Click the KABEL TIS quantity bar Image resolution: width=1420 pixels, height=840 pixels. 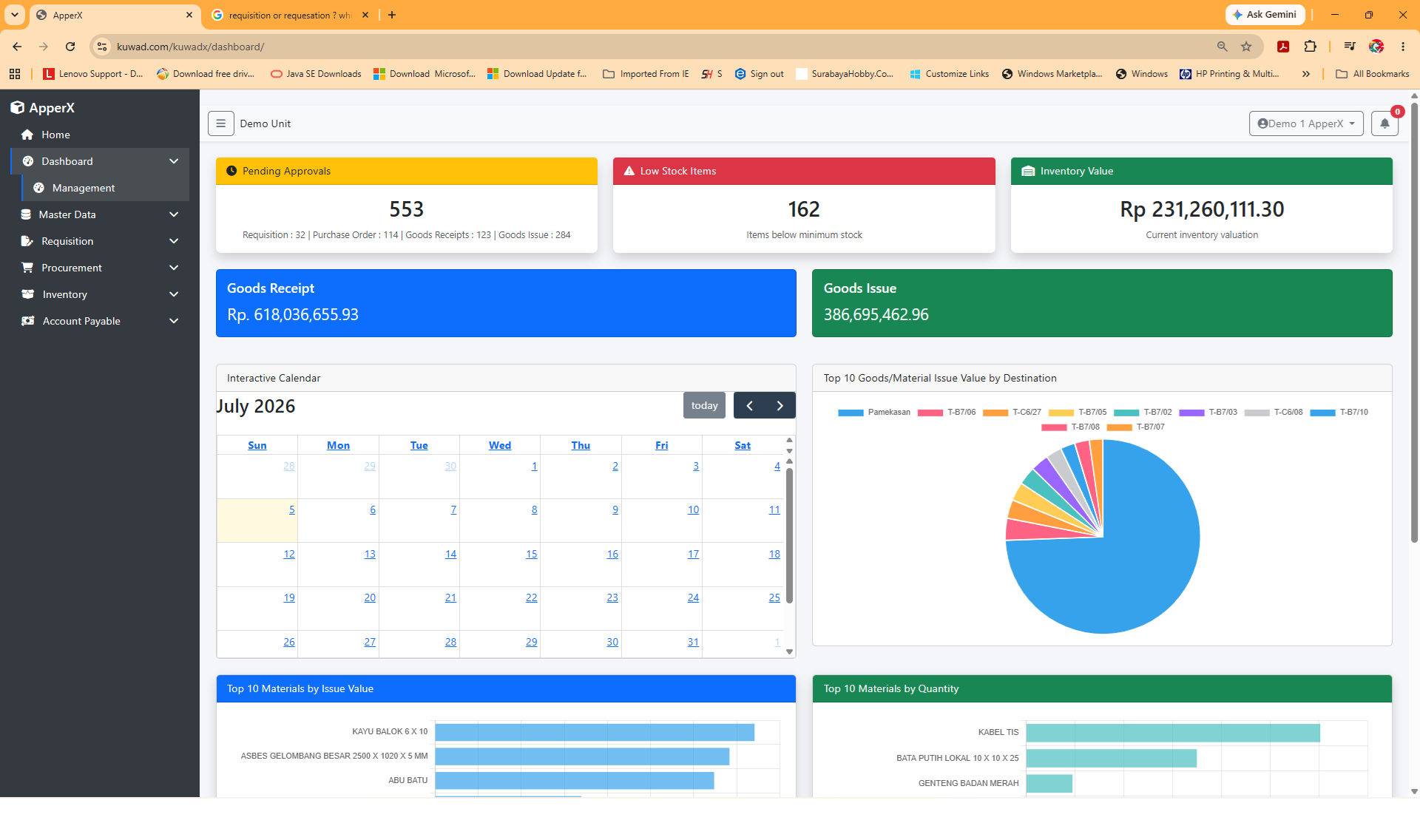click(1173, 733)
